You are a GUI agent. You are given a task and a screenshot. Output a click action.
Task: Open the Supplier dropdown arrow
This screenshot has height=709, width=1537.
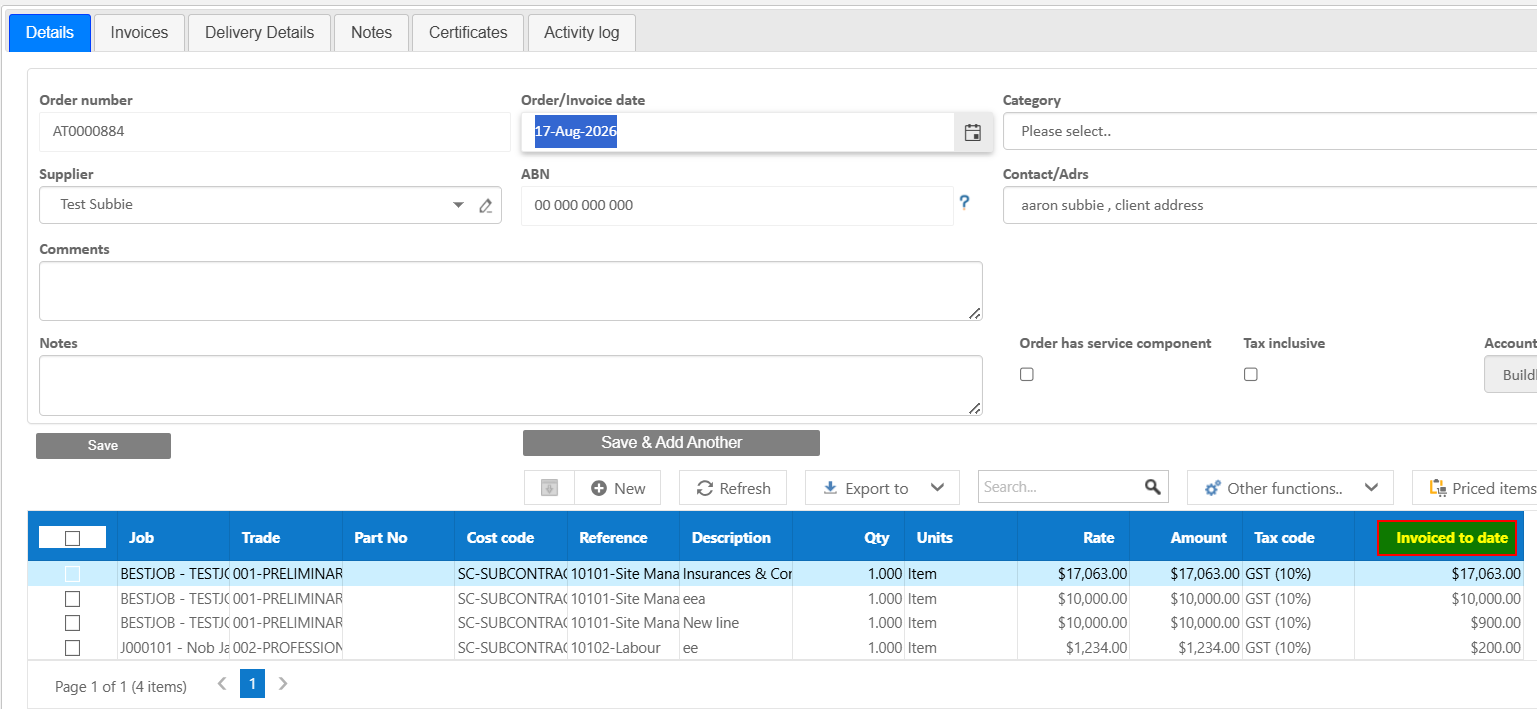pyautogui.click(x=458, y=205)
